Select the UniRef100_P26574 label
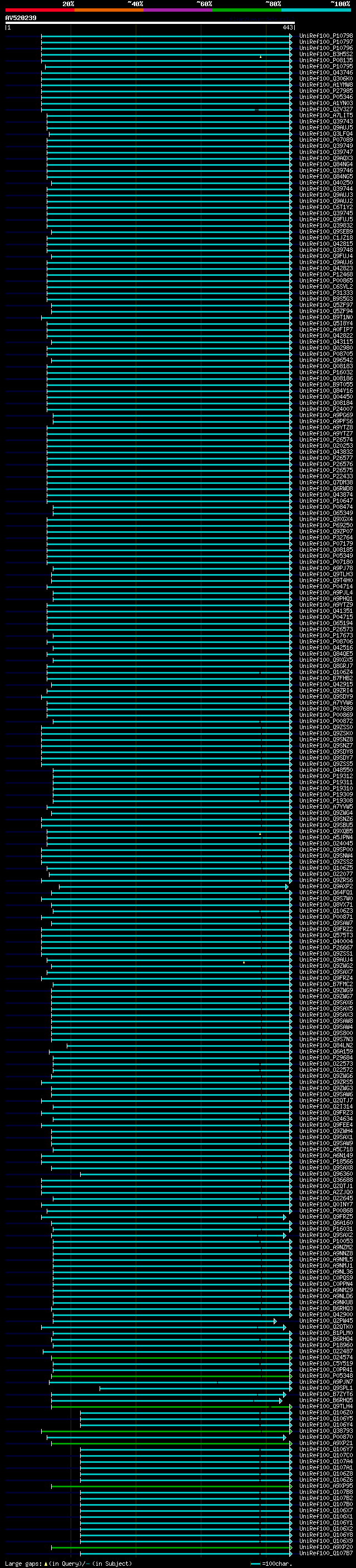Screen dimensions: 356x1568 (x=326, y=439)
